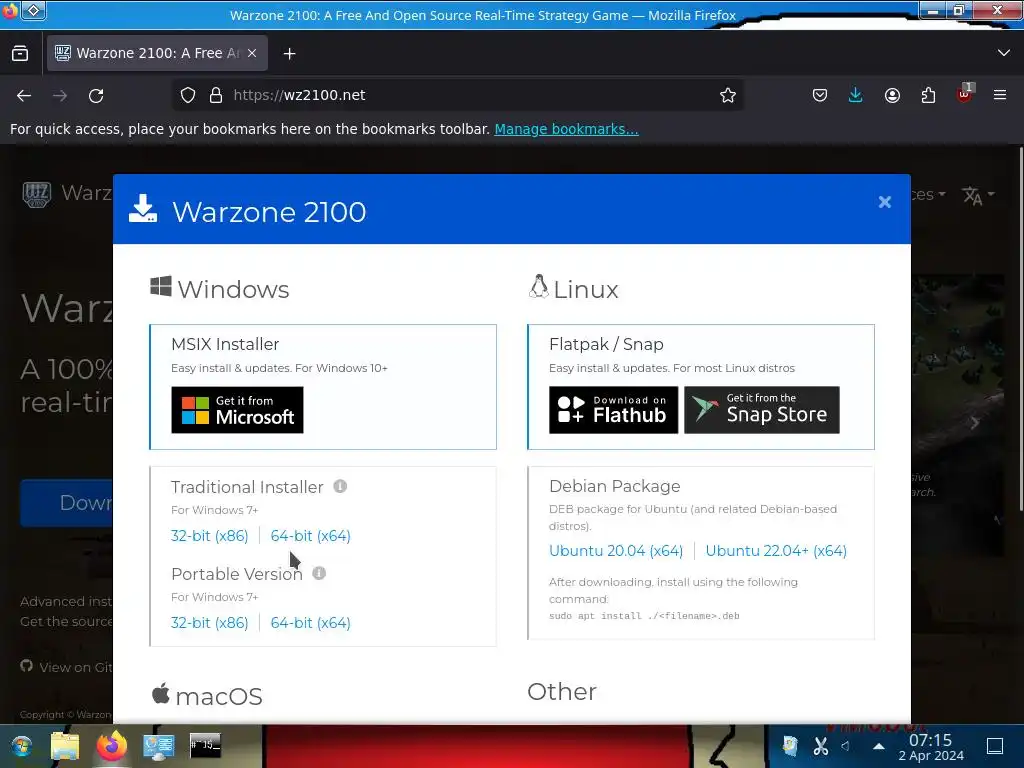
Task: Download Portable Version 32-bit (x86)
Action: pos(210,622)
